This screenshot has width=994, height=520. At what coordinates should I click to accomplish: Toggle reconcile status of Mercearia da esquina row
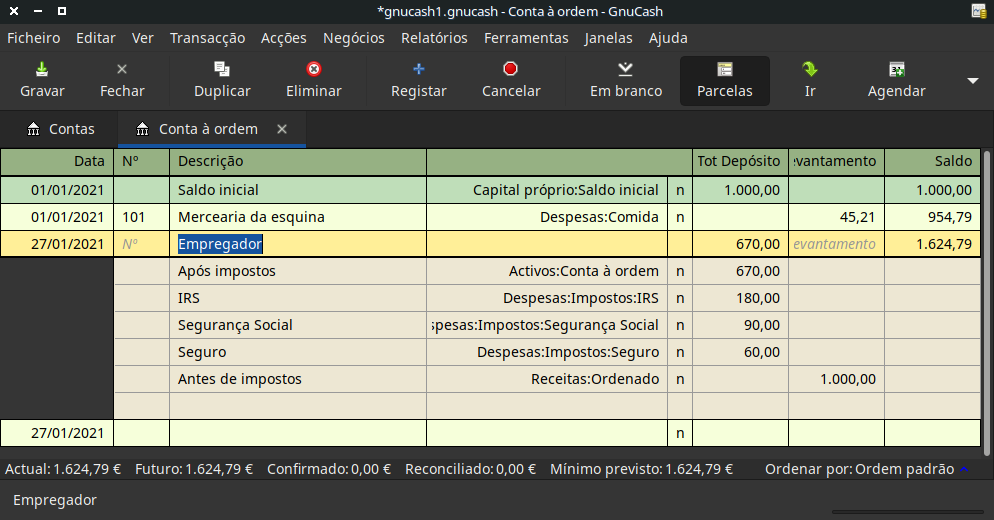(x=680, y=217)
